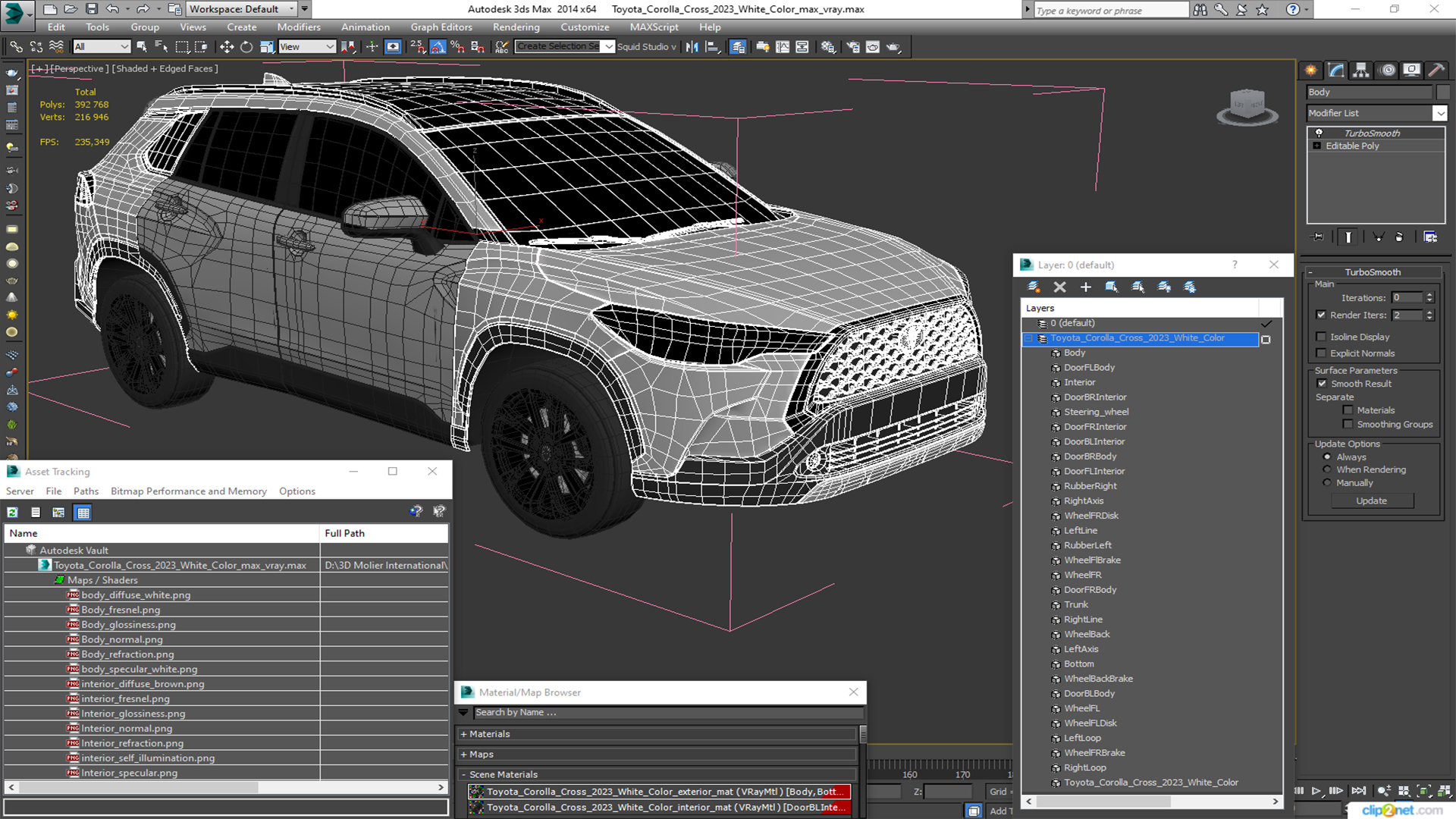
Task: Enable Separate by Materials checkbox
Action: [1348, 410]
